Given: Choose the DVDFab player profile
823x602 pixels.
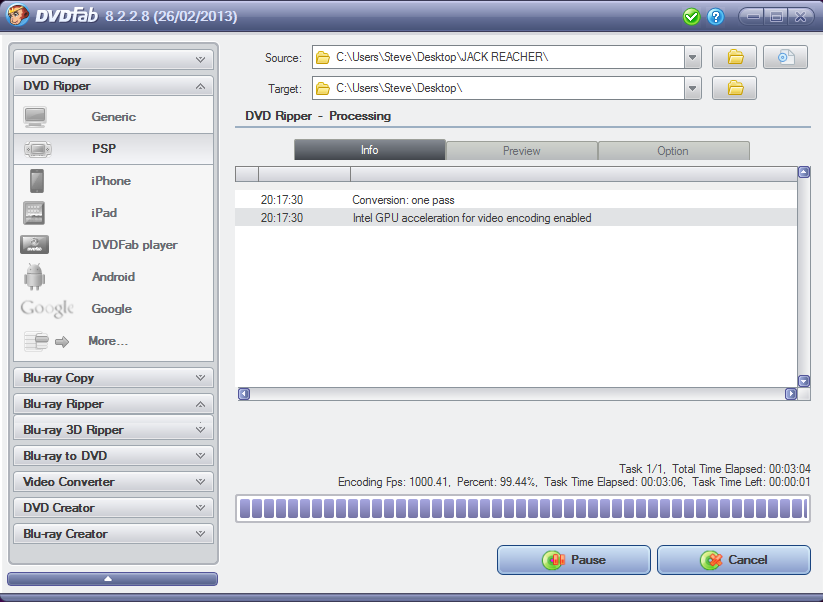Looking at the screenshot, I should click(x=113, y=245).
